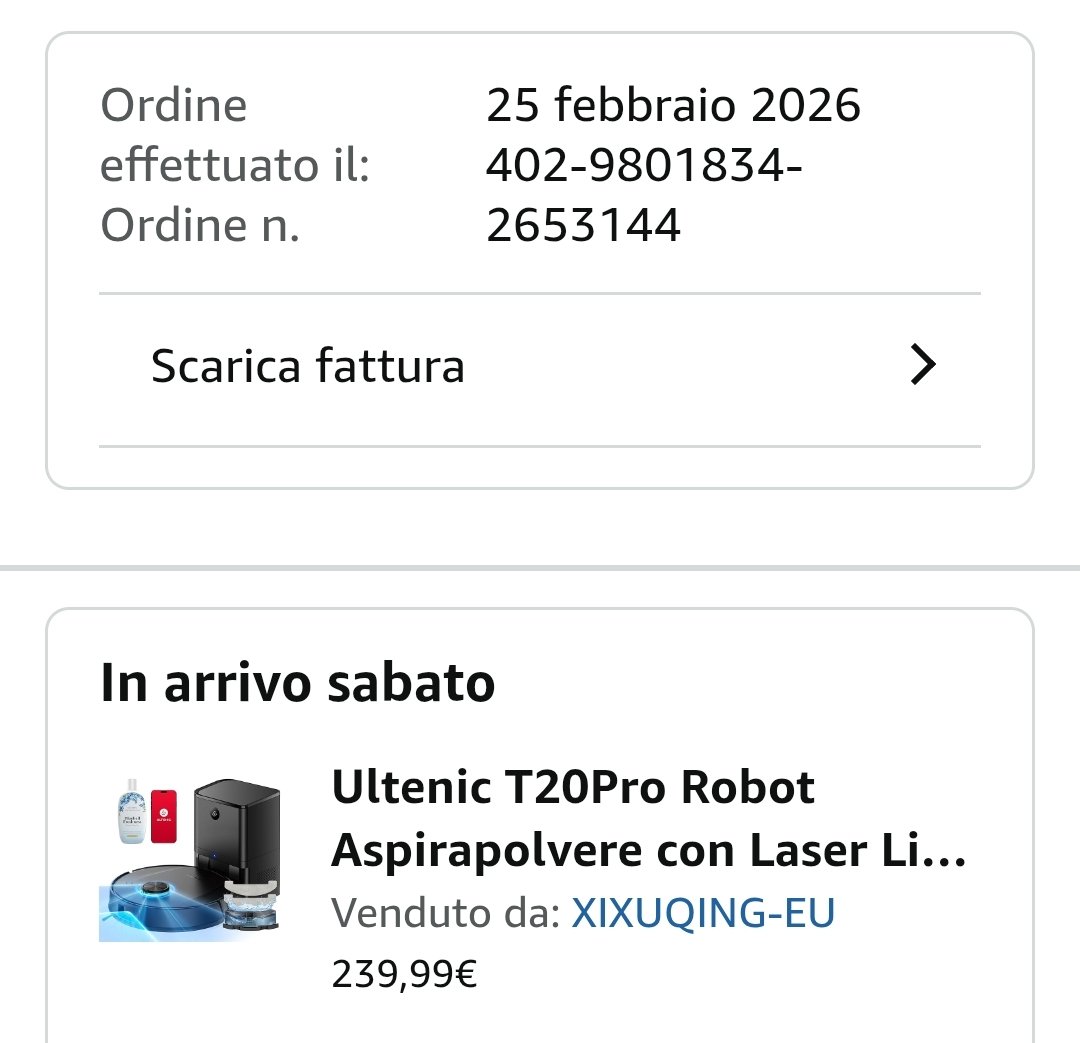Visit the XIXUQING-EU seller page
The image size is (1080, 1043).
coord(703,913)
